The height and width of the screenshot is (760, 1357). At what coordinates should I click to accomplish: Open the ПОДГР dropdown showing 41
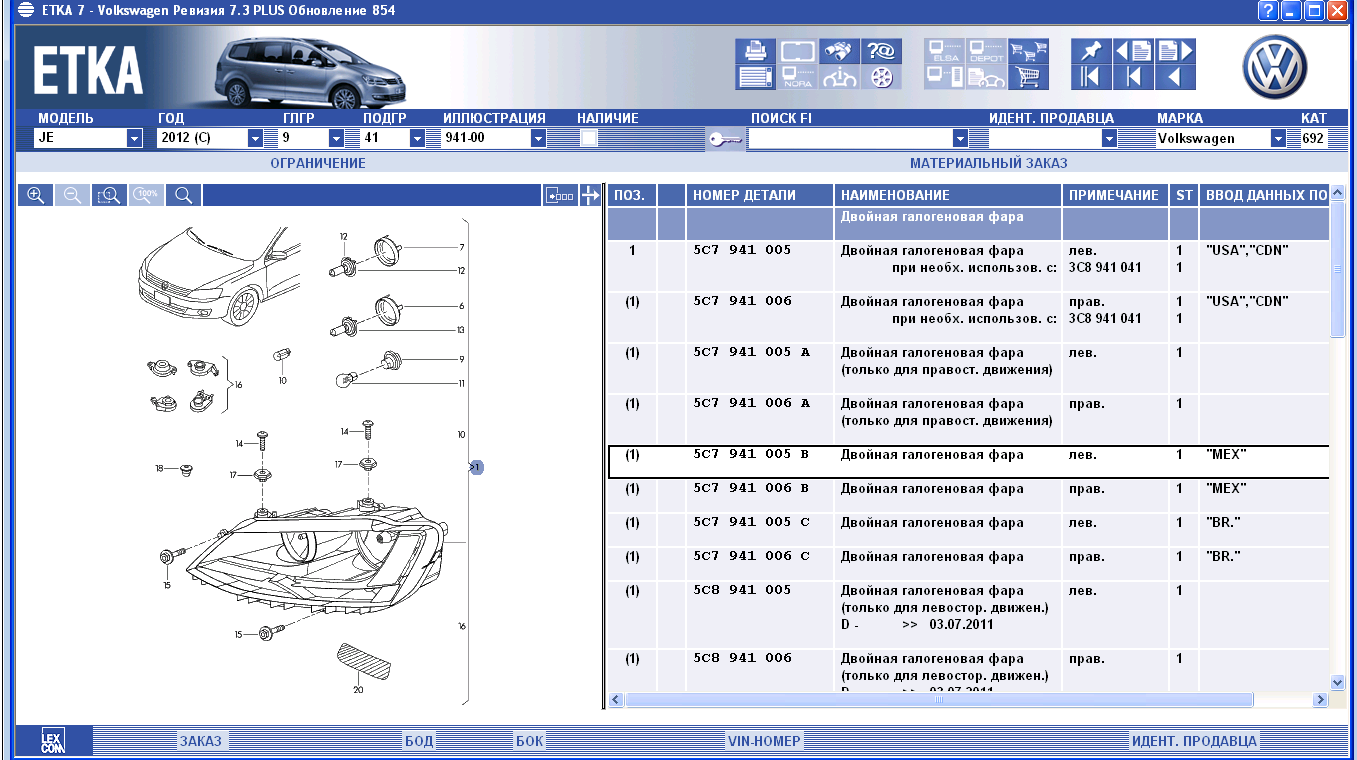pos(418,138)
